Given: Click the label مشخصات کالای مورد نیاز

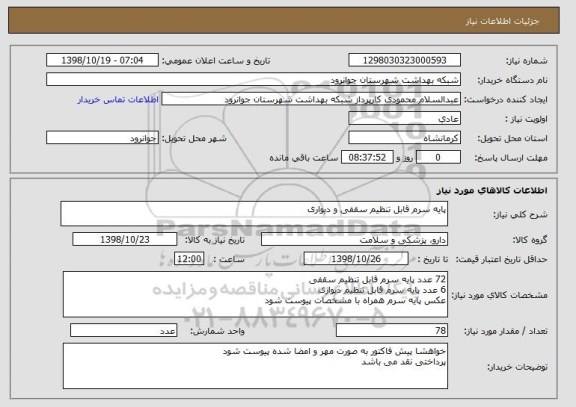Looking at the screenshot, I should pos(499,295).
